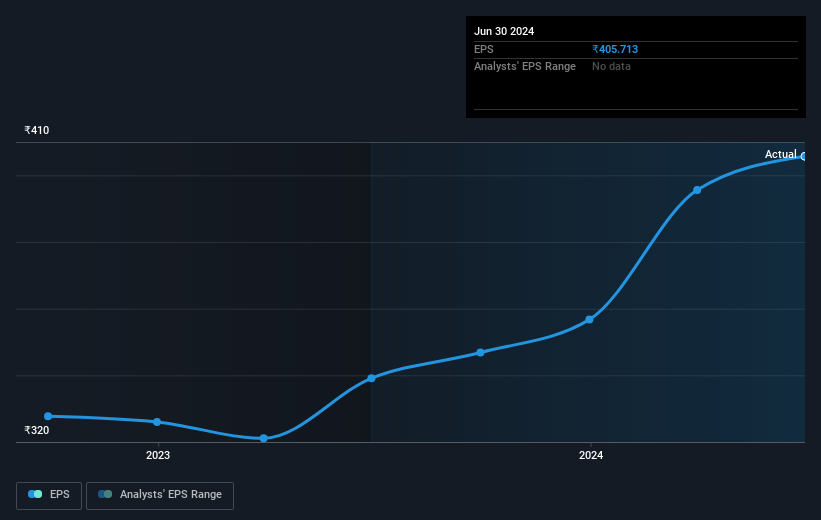Toggle the EPS legend button
Screen dimensions: 821x520
point(49,495)
